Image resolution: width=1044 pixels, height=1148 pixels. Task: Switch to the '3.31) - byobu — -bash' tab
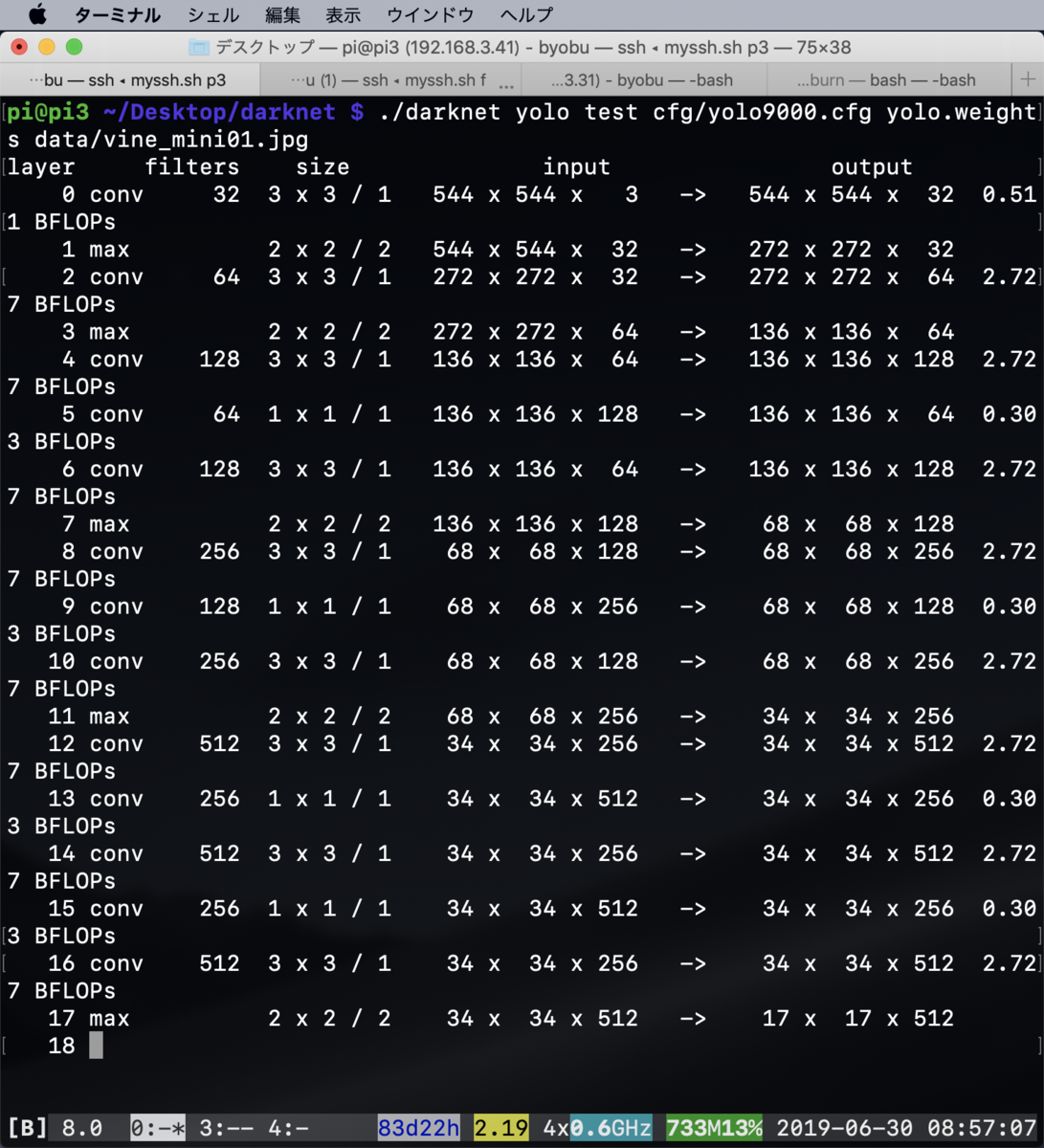(x=642, y=79)
